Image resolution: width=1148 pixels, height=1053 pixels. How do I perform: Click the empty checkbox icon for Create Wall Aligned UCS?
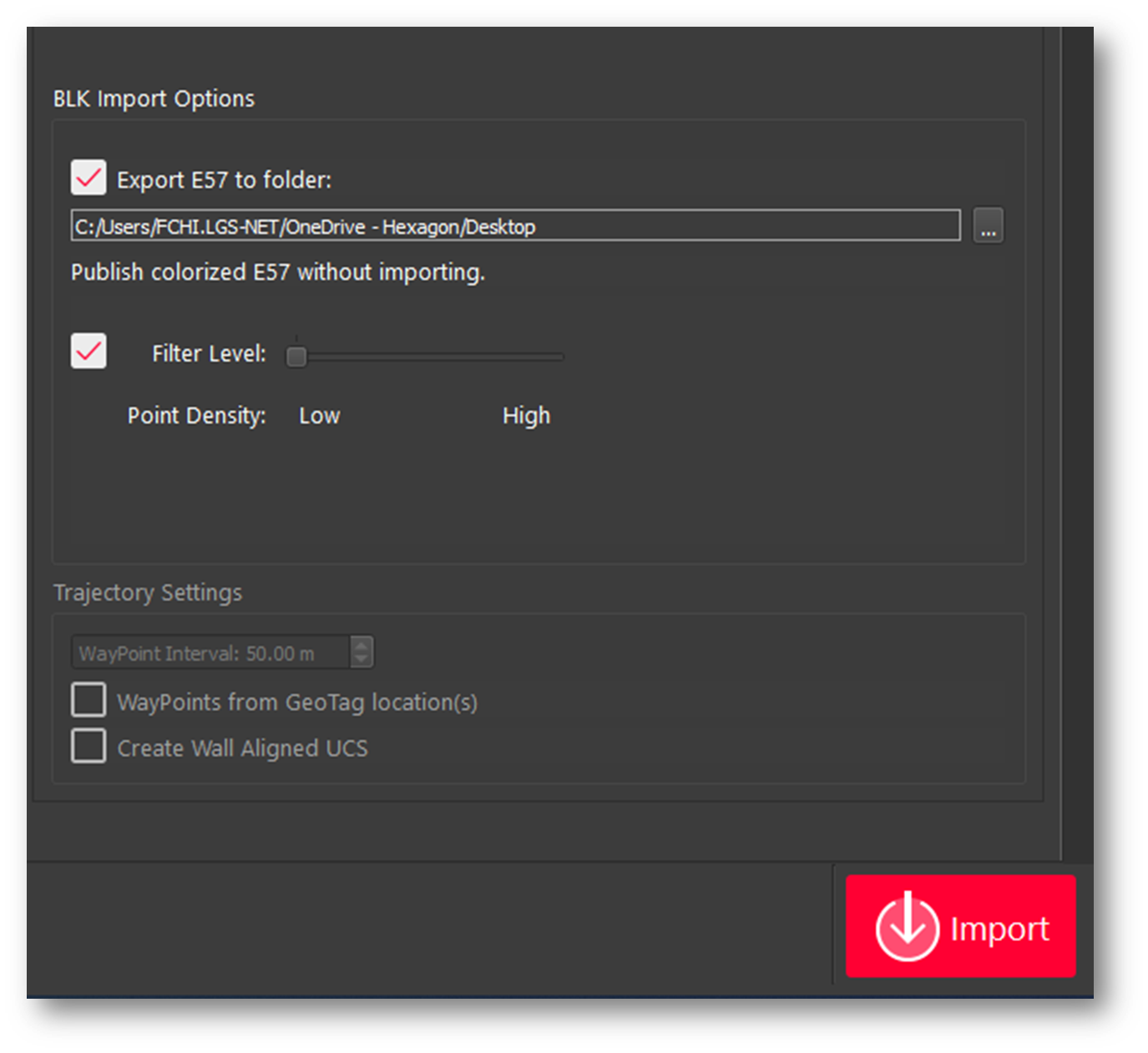[87, 746]
